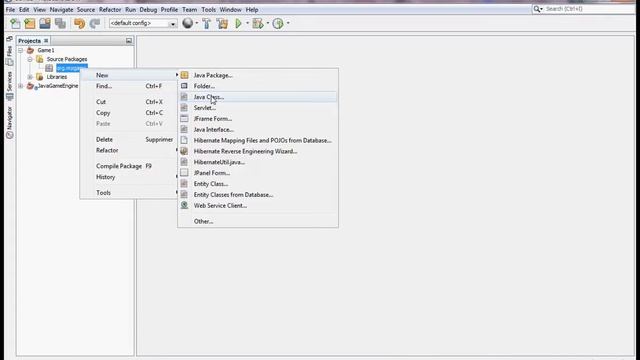Open the Profile Project dropdown arrow
This screenshot has width=640, height=360.
pos(288,23)
